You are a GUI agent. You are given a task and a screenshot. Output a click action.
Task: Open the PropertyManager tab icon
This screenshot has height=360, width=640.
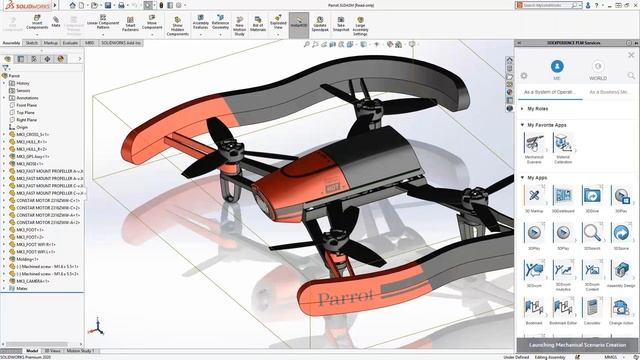[21, 59]
